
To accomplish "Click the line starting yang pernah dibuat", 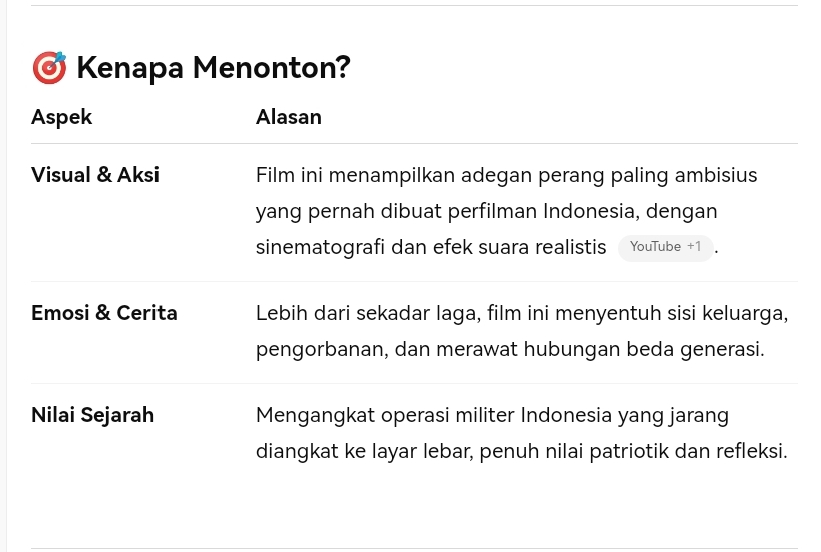I will (486, 212).
